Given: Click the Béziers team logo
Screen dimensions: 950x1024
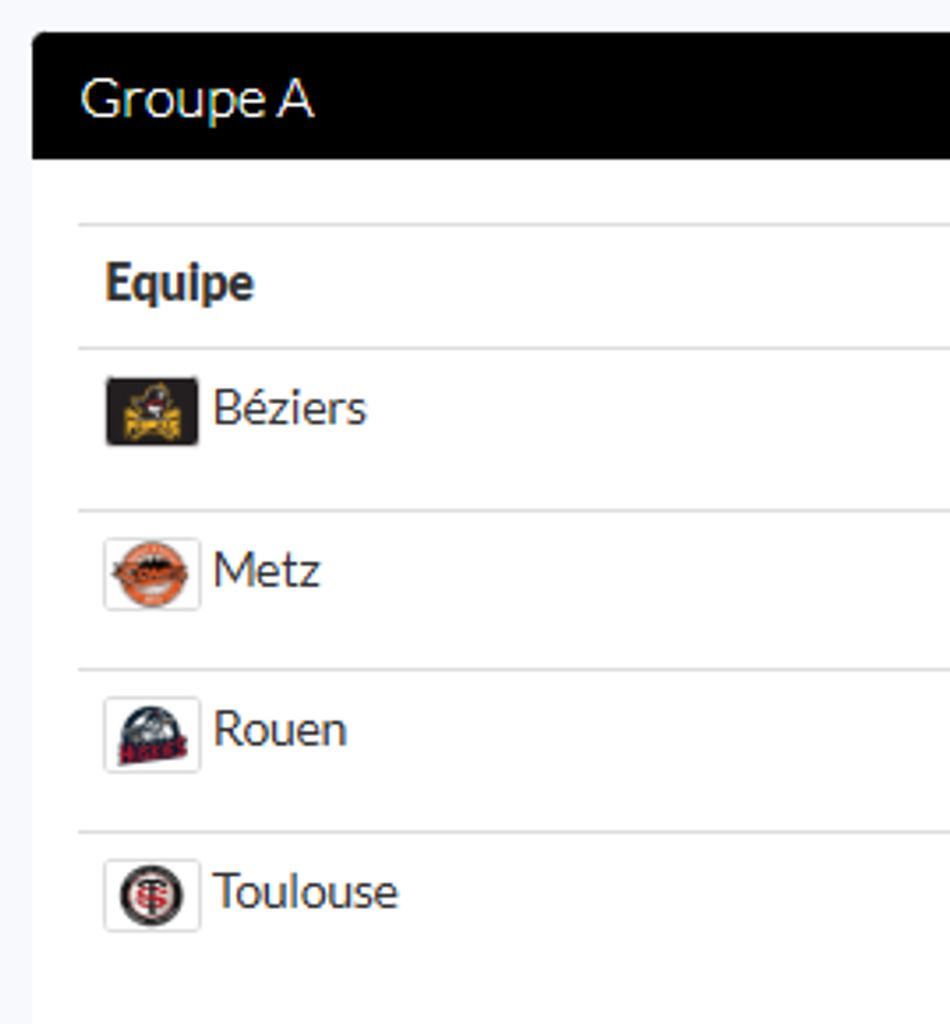Looking at the screenshot, I should (x=152, y=411).
